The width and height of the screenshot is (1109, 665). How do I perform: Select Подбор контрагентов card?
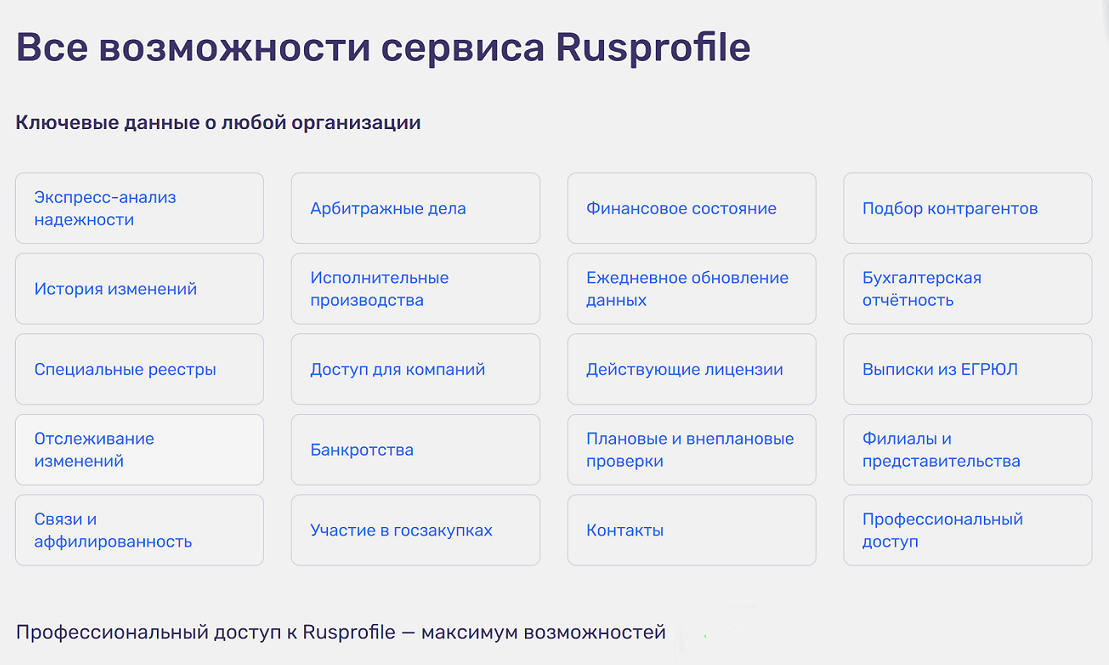coord(968,208)
